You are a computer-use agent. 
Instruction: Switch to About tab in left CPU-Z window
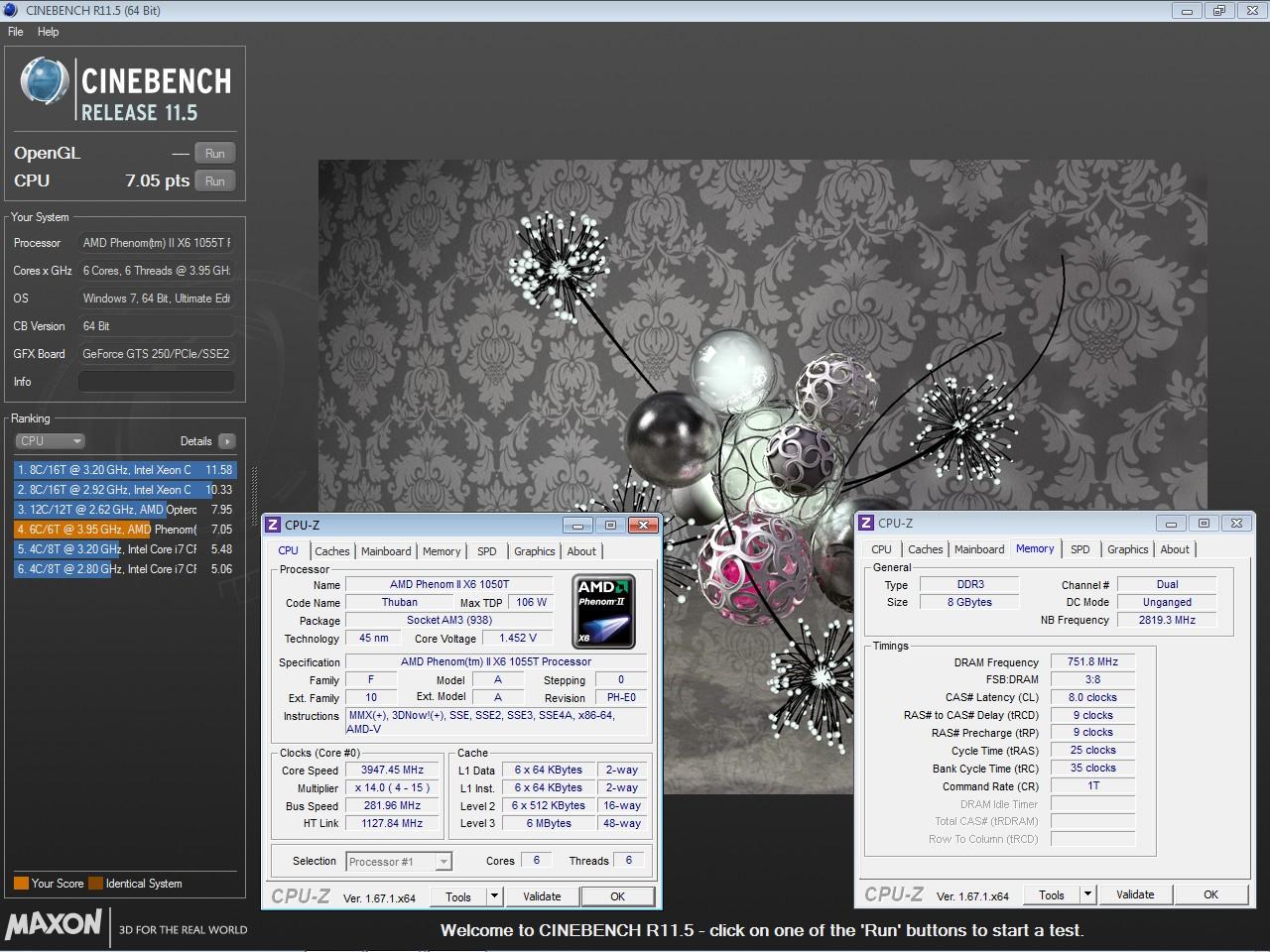tap(581, 551)
